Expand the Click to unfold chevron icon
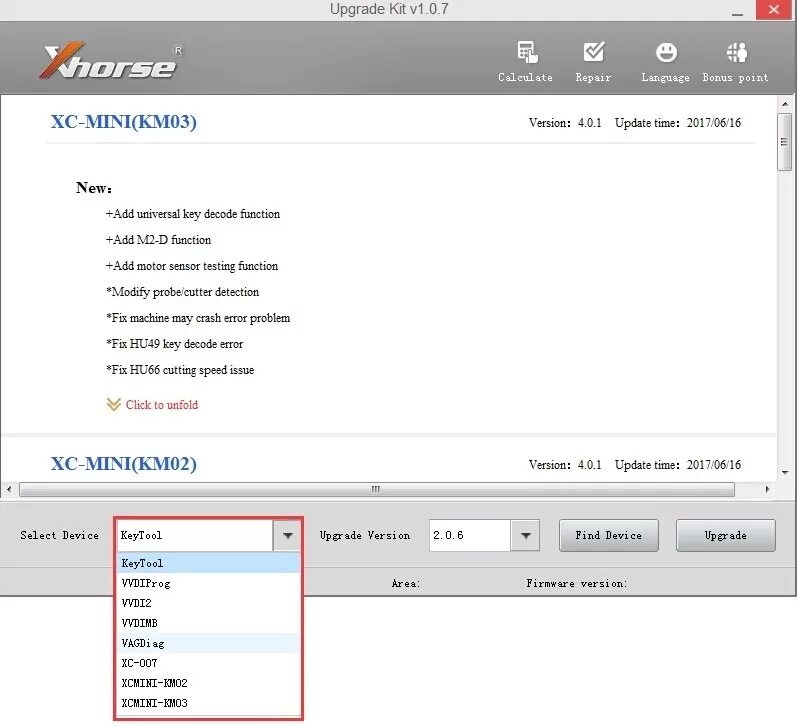This screenshot has height=727, width=798. (113, 405)
